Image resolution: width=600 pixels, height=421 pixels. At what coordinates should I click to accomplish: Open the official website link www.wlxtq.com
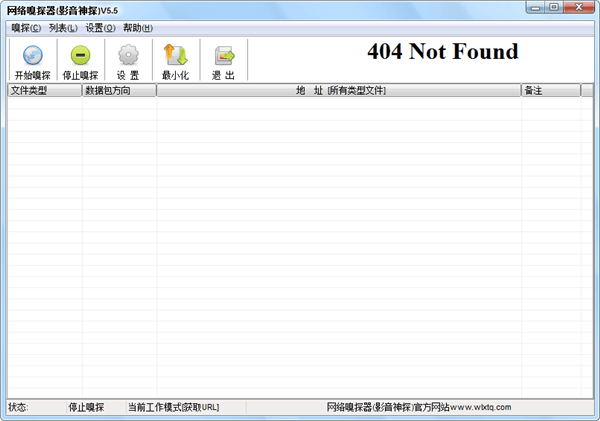480,407
